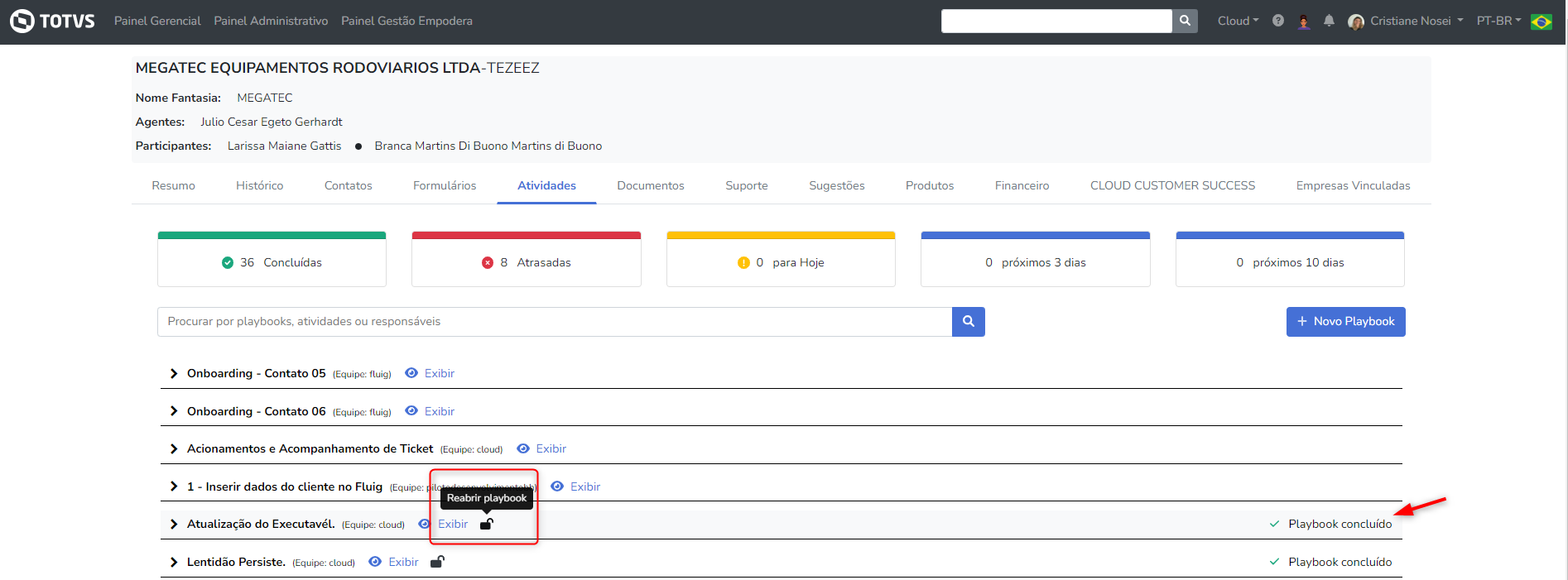Screen dimensions: 1568x580
Task: Expand Onboarding - Contato 06 playbook
Action: pyautogui.click(x=174, y=411)
